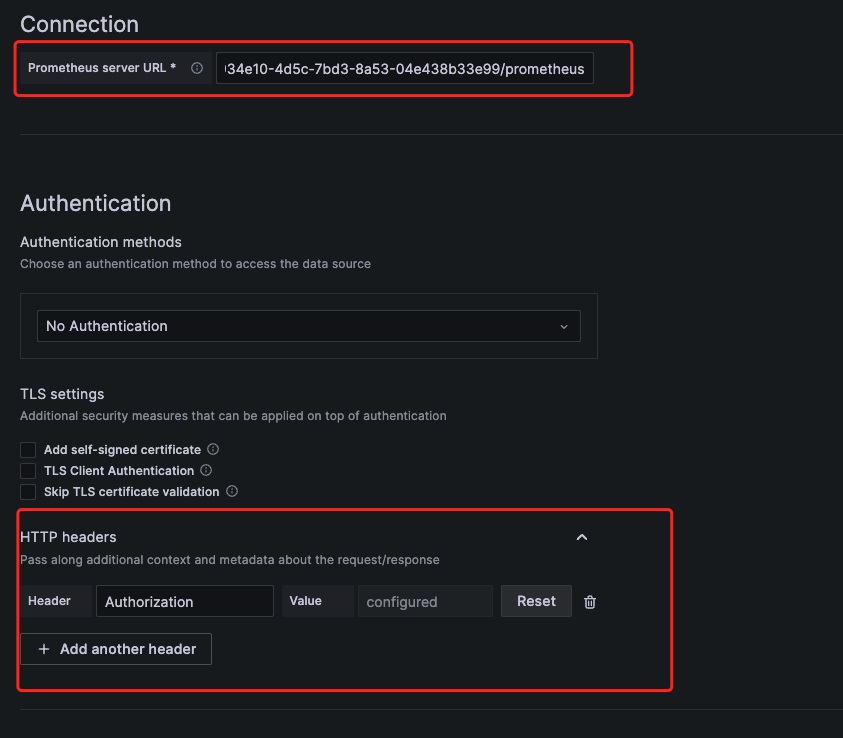
Task: Click info icon next to Add self-signed certificate
Action: pyautogui.click(x=213, y=450)
